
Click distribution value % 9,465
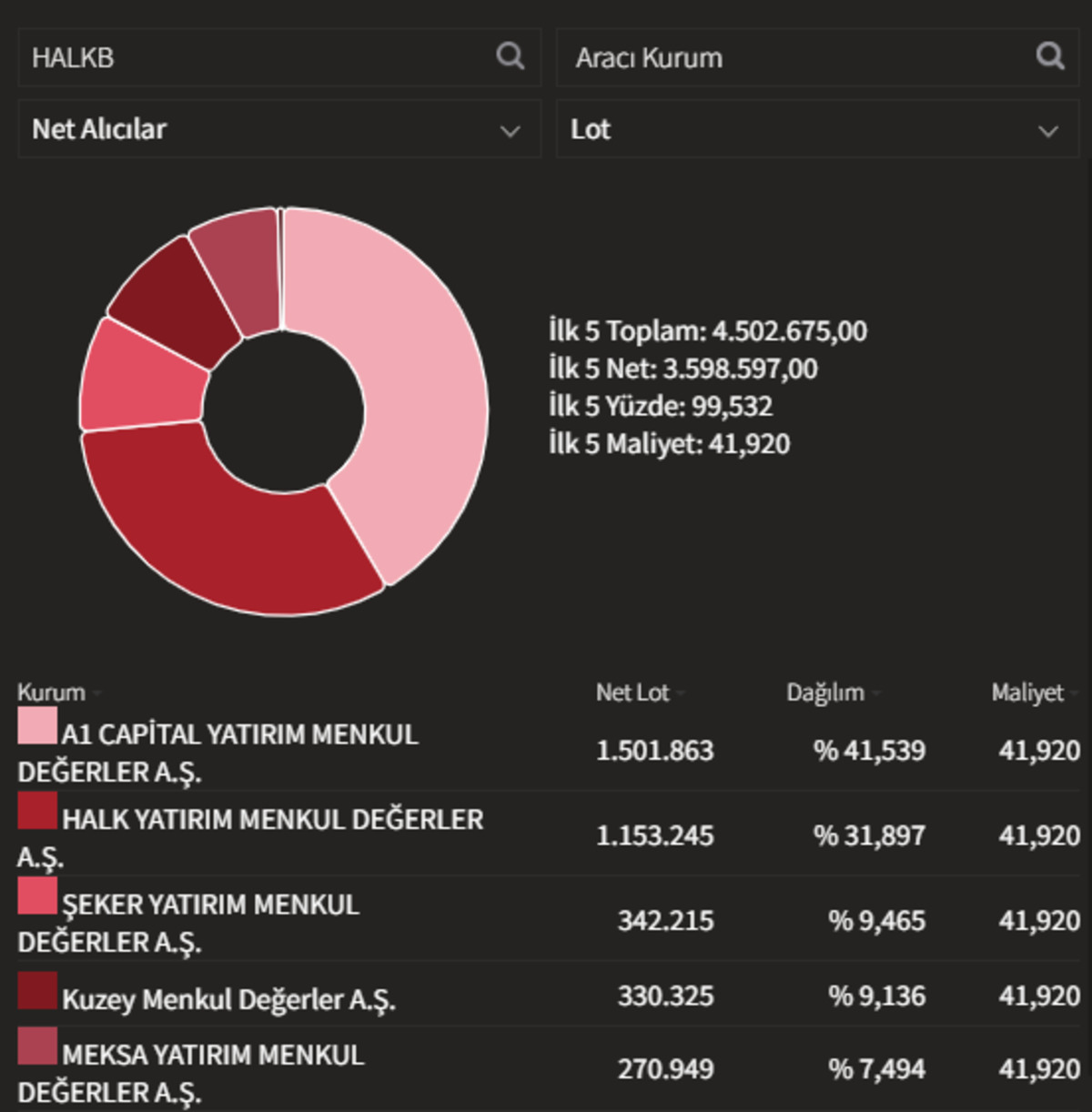876,921
